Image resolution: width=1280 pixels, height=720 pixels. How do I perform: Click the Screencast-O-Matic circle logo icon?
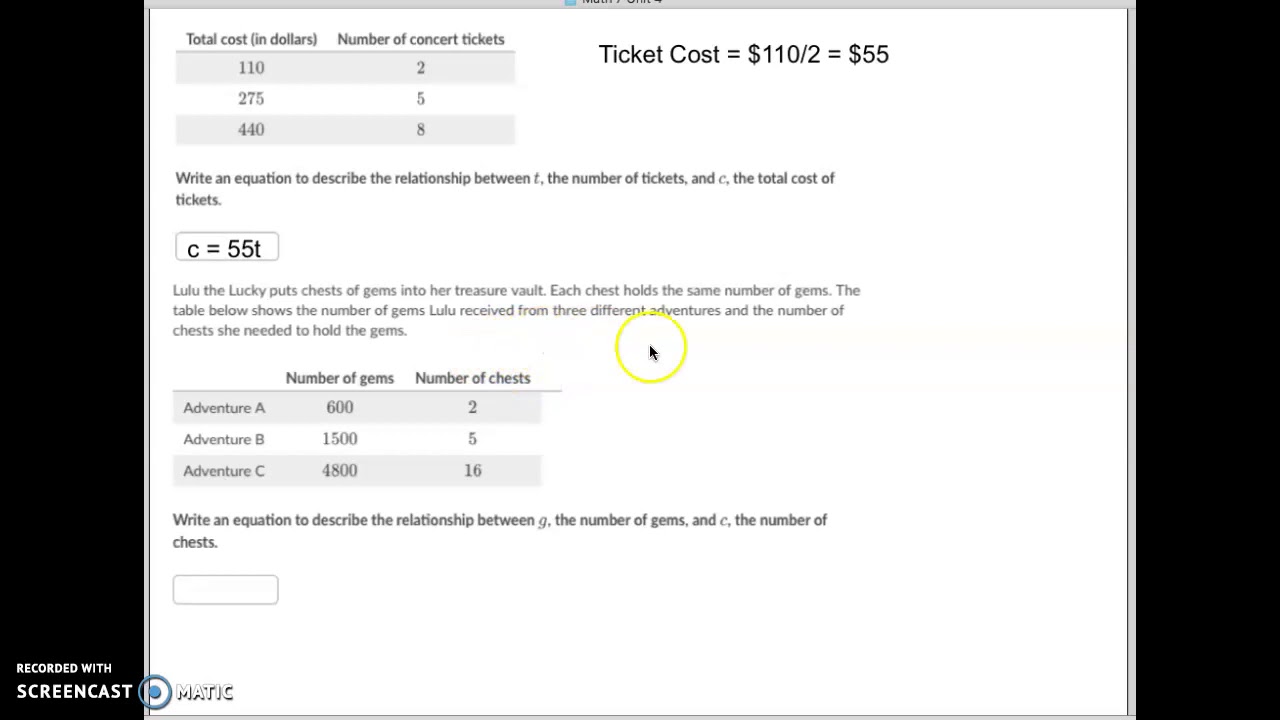[155, 691]
